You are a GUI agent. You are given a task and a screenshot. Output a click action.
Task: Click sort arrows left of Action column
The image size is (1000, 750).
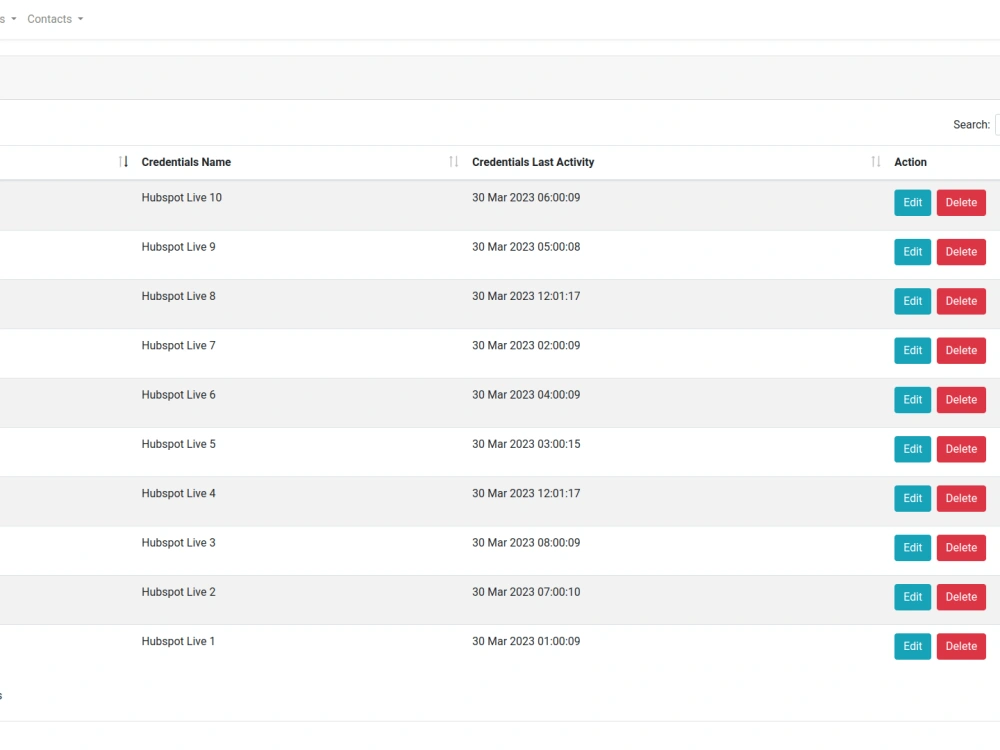click(876, 162)
